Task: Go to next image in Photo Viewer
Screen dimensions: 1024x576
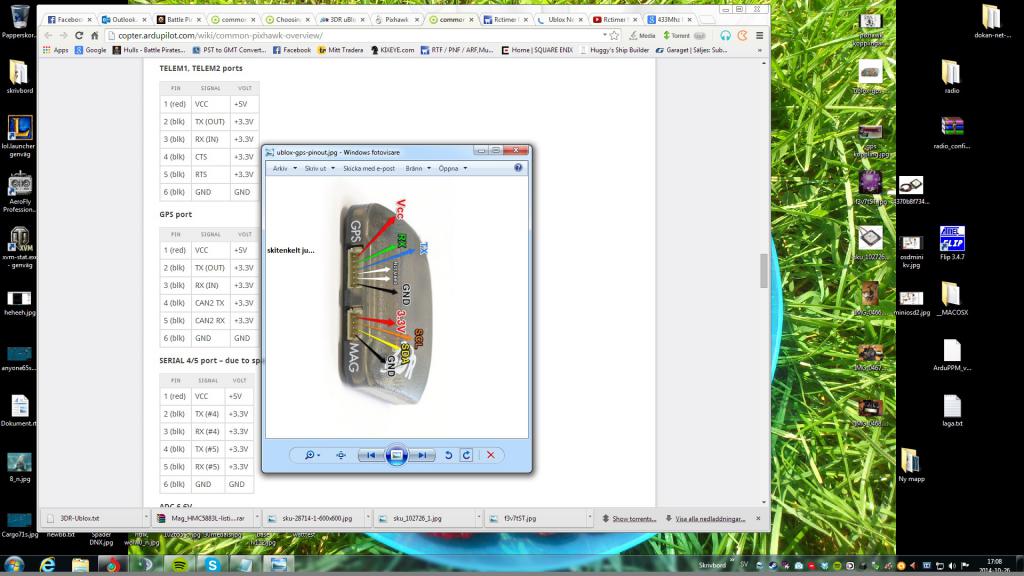Action: coord(422,455)
